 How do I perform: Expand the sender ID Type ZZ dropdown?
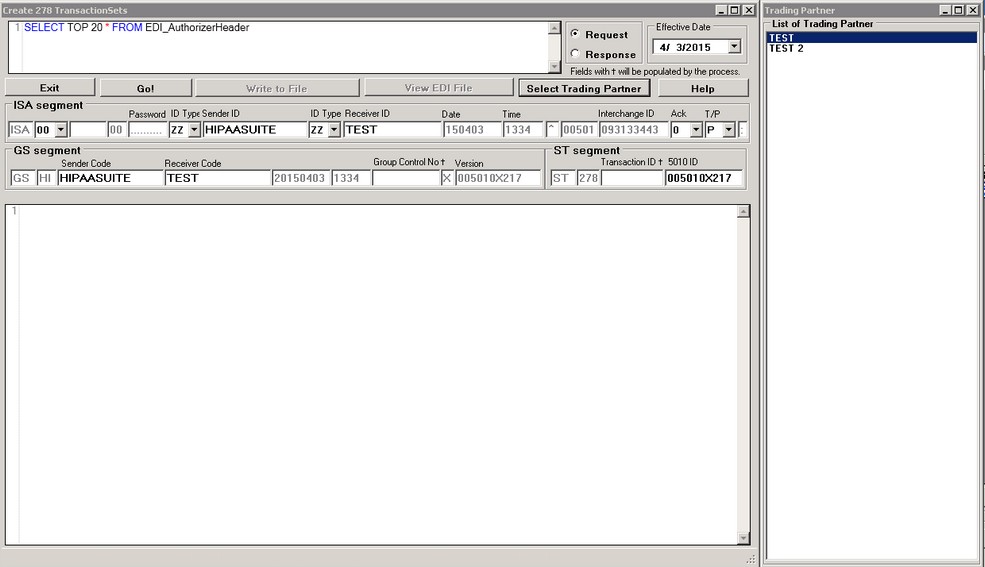coord(194,130)
